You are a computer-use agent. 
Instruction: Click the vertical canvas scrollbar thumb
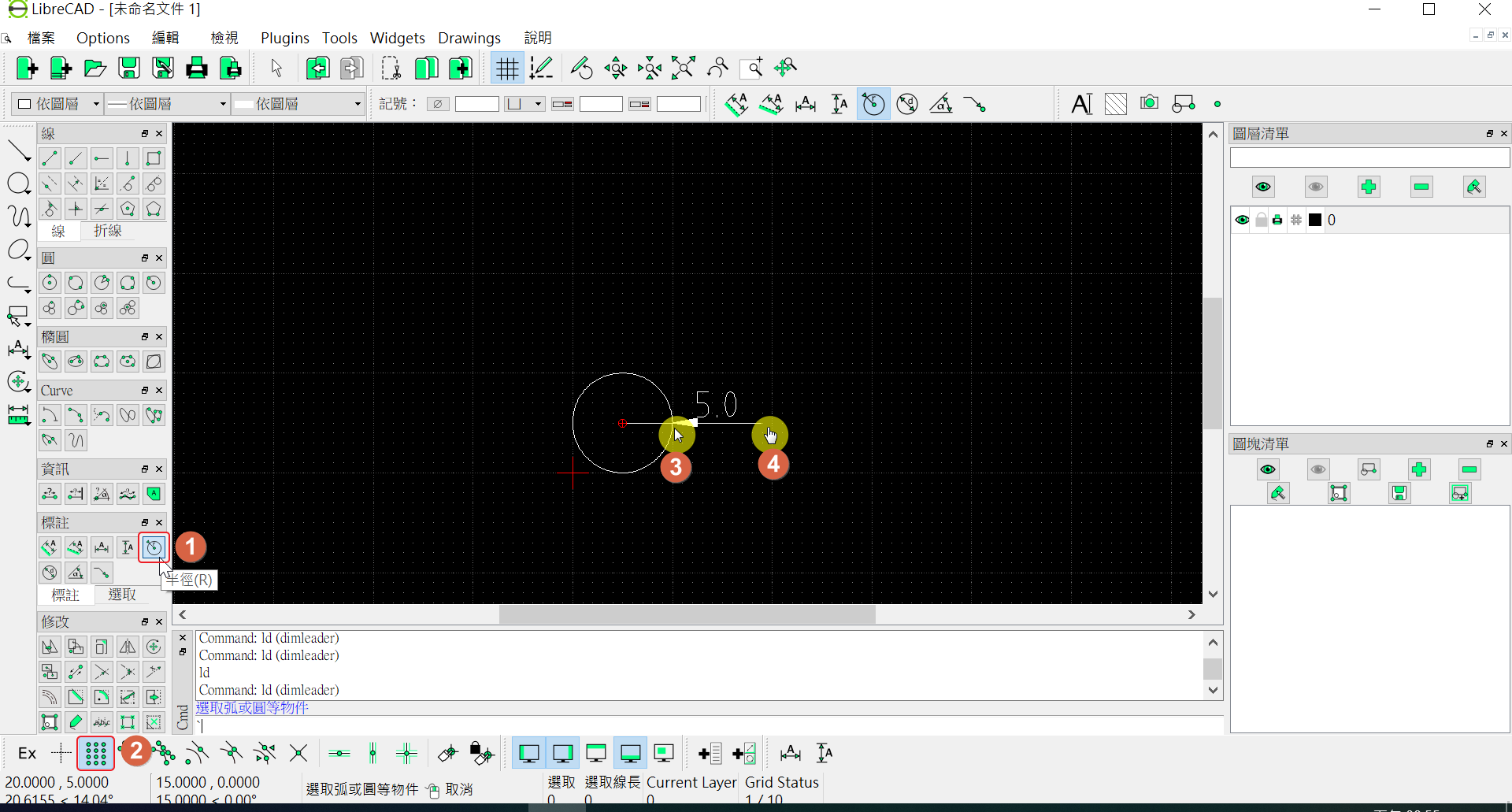pyautogui.click(x=1213, y=363)
